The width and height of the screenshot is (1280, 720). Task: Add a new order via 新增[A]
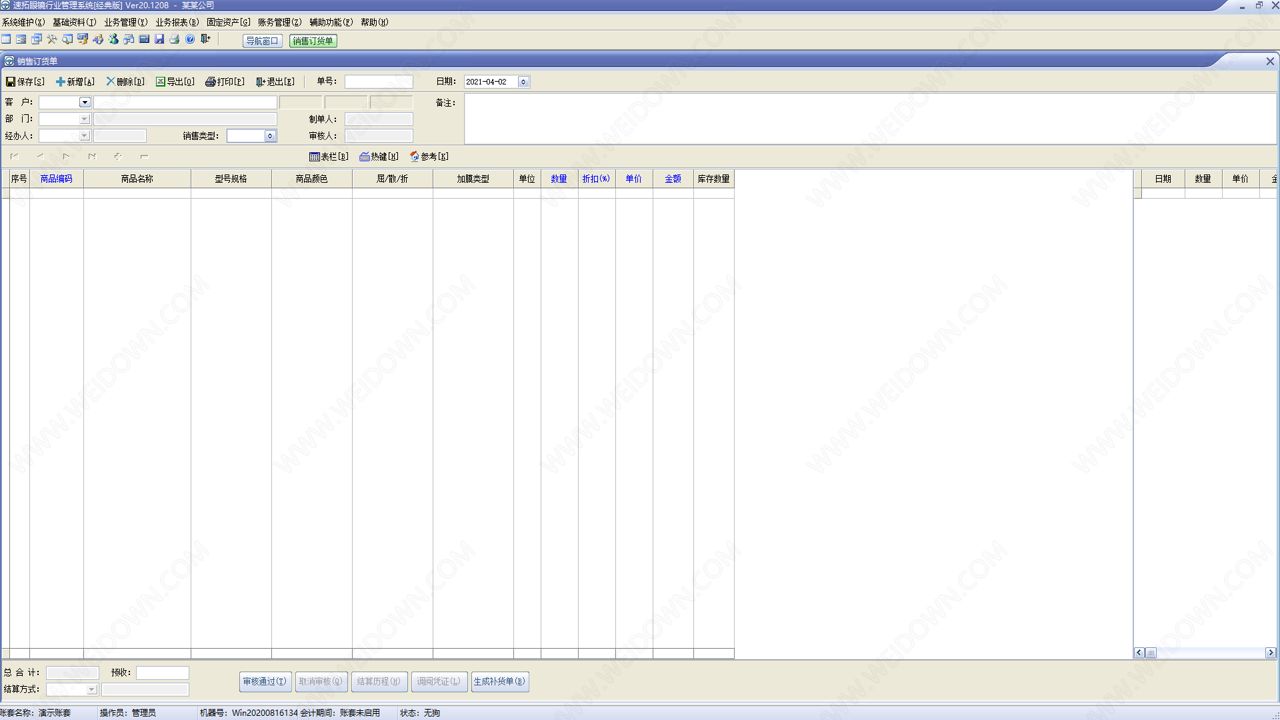(x=75, y=82)
